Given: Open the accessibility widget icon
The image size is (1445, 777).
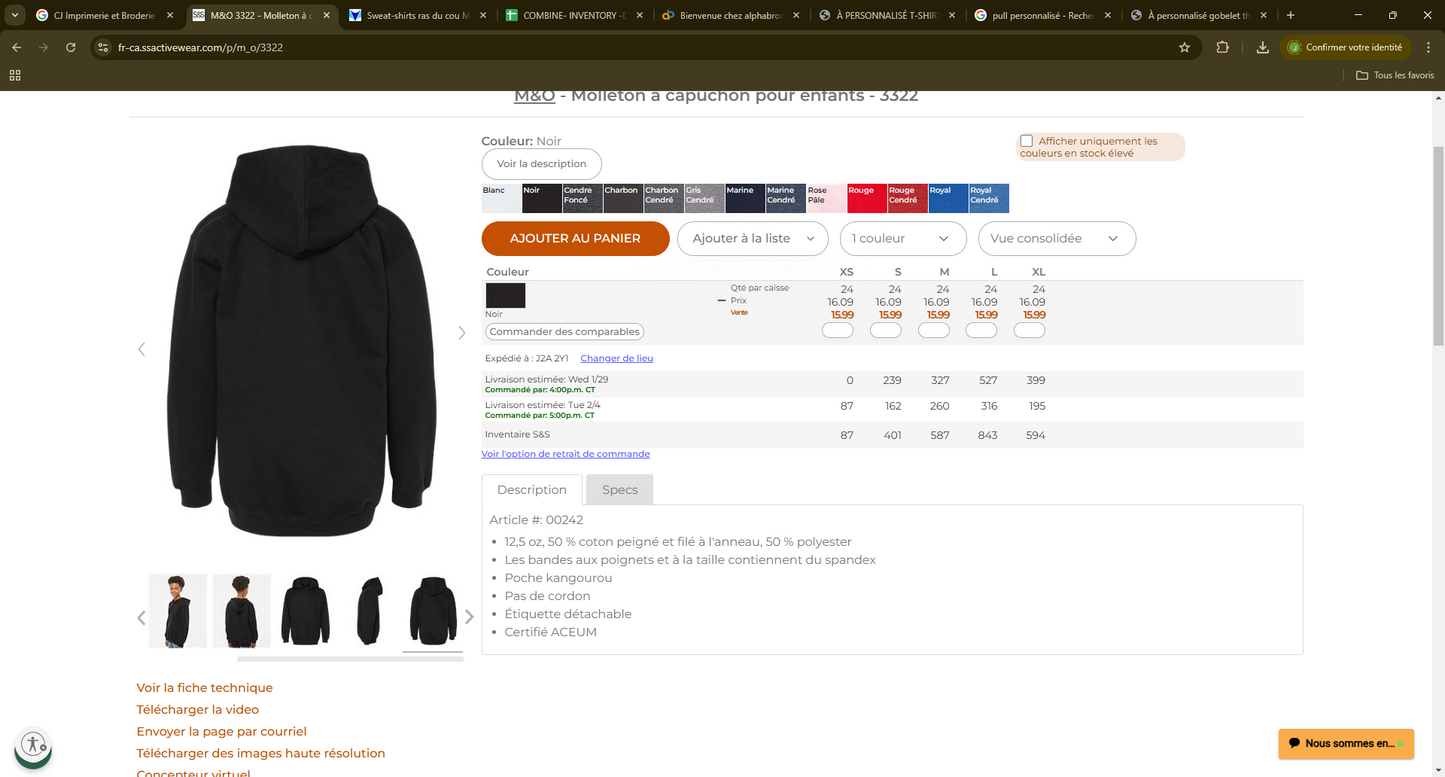Looking at the screenshot, I should (33, 744).
